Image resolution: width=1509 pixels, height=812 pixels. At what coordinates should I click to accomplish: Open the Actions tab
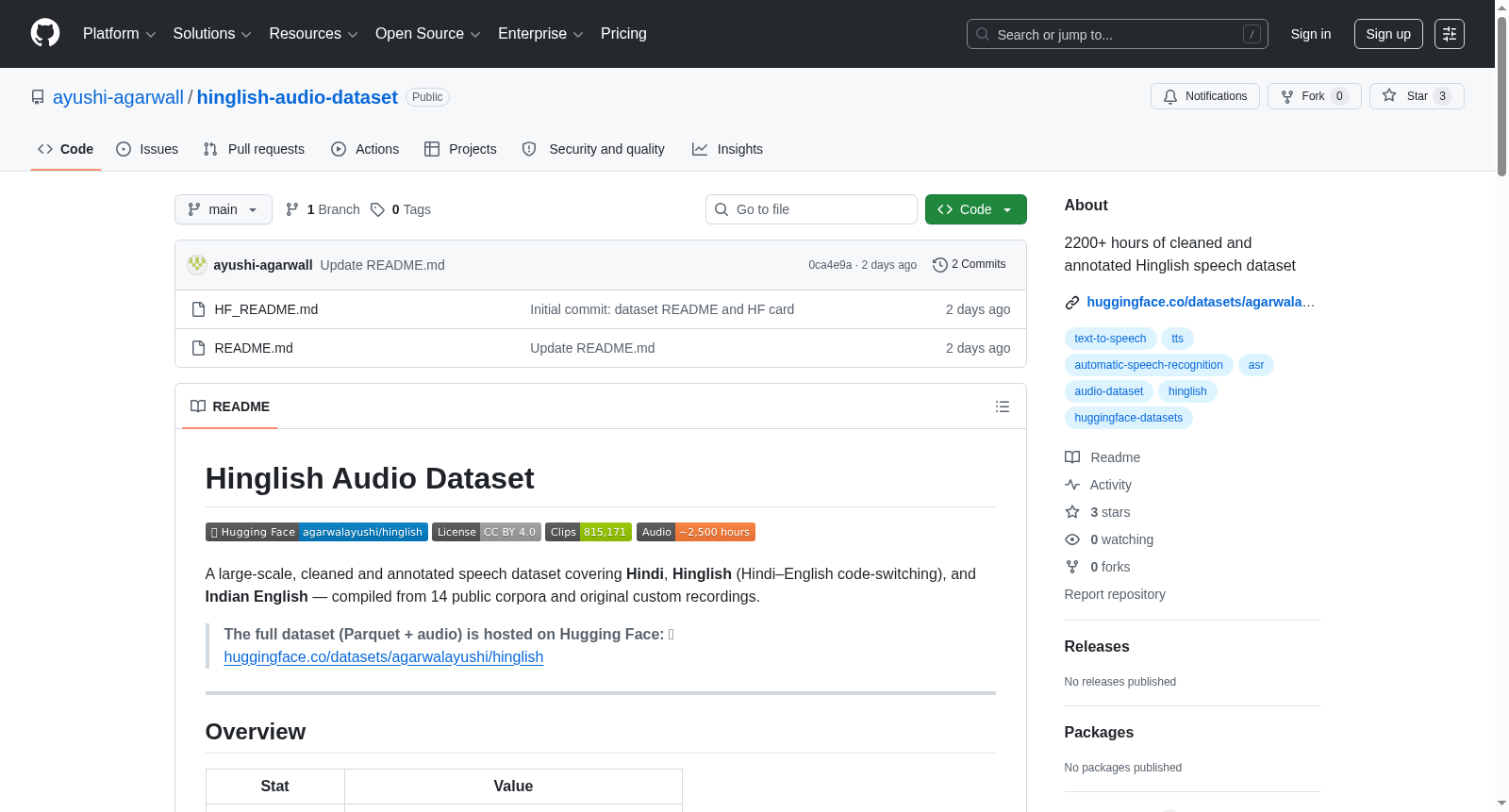(x=365, y=149)
